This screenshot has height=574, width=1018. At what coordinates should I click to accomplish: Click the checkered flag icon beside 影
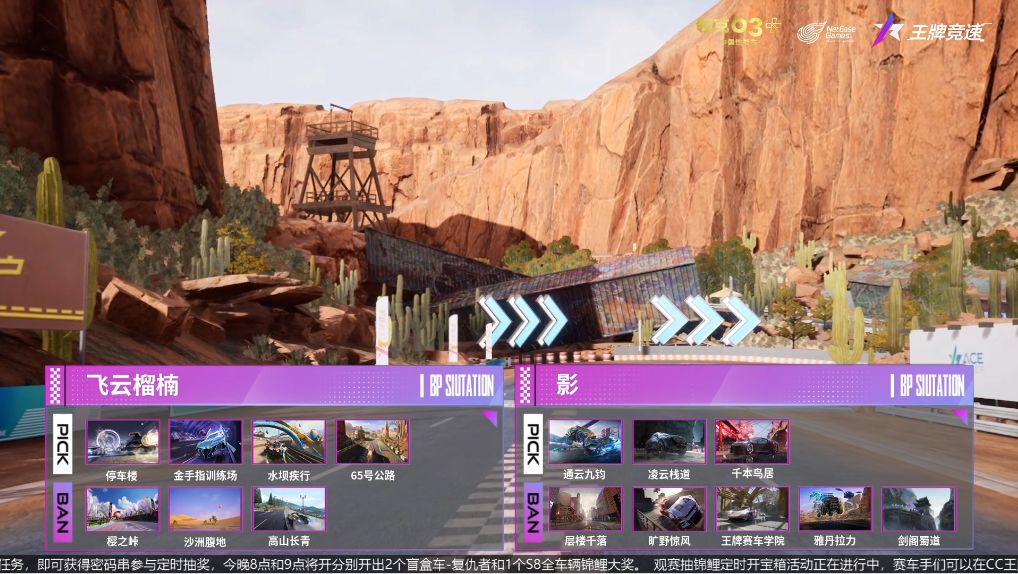pyautogui.click(x=525, y=386)
